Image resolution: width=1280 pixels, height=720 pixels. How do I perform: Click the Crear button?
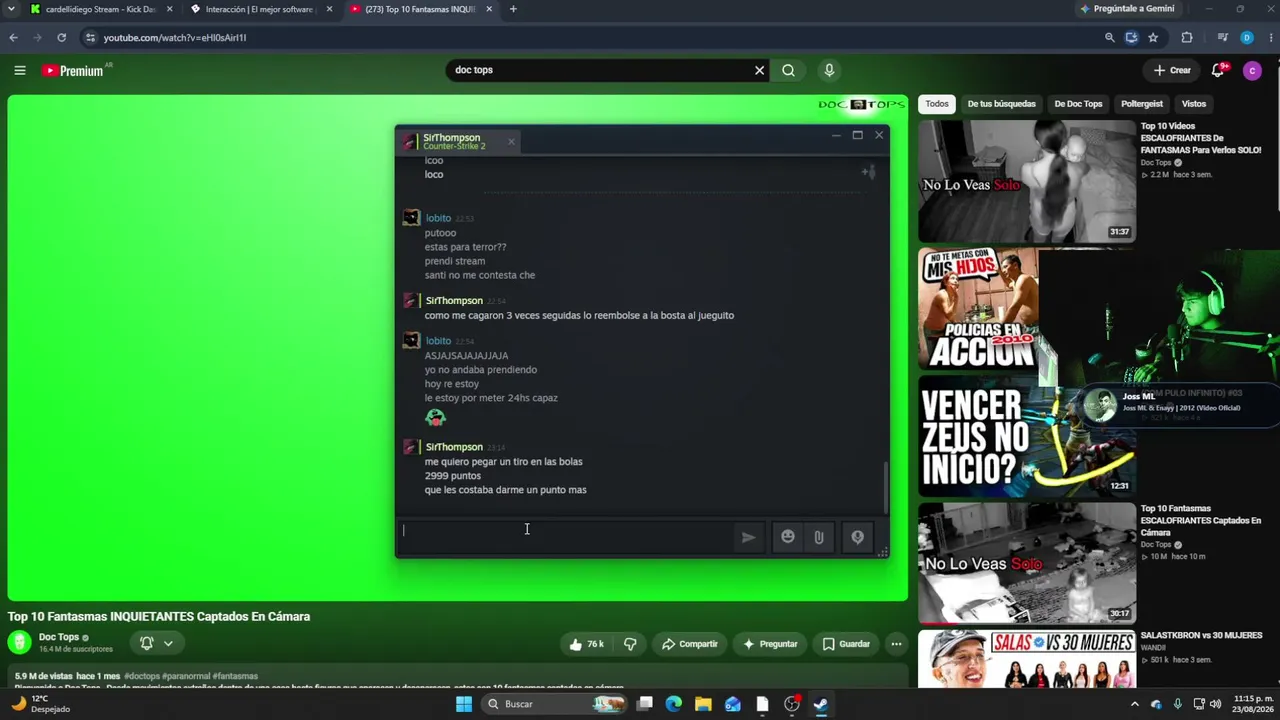pos(1172,70)
